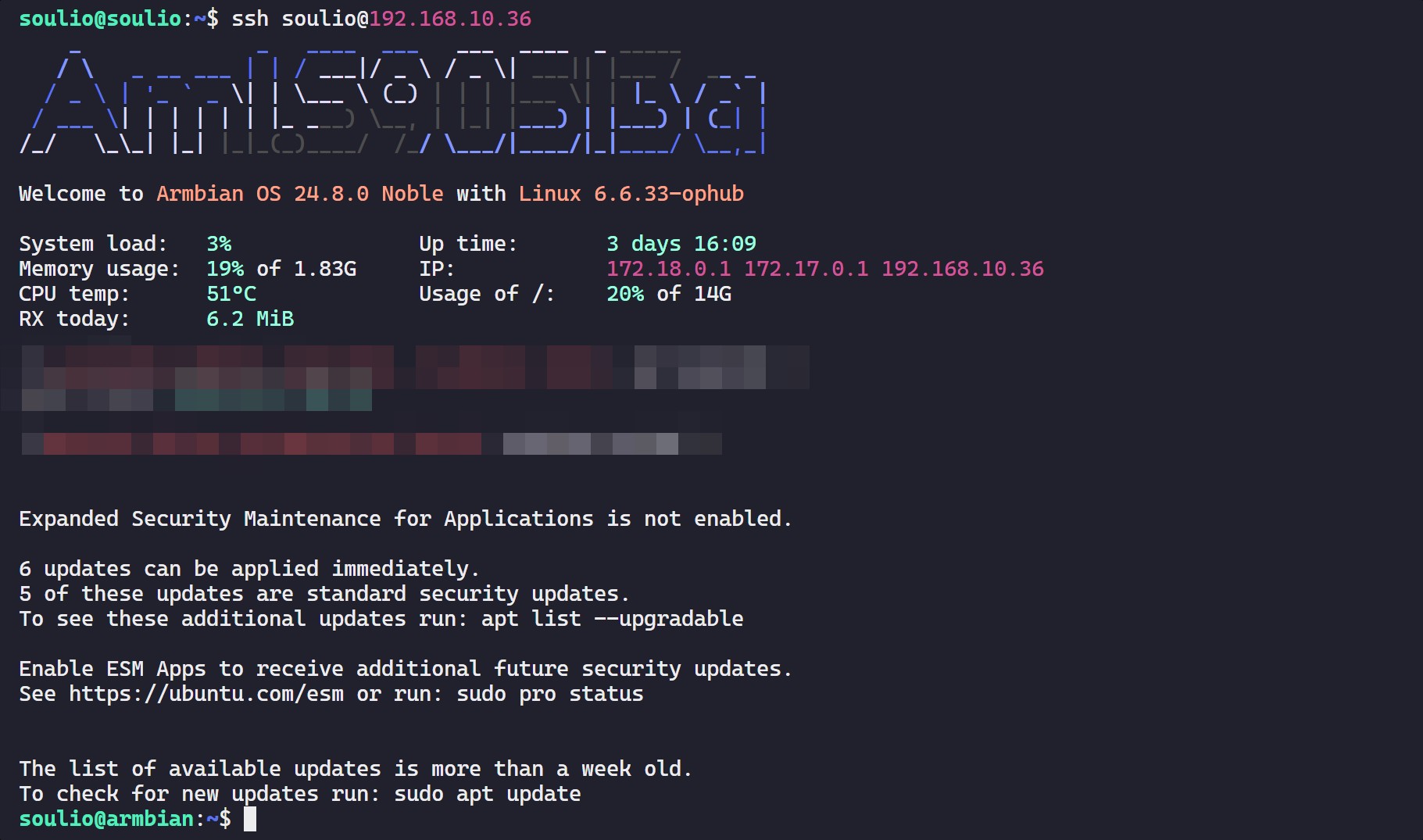Click the 'System load:' label

tap(94, 244)
